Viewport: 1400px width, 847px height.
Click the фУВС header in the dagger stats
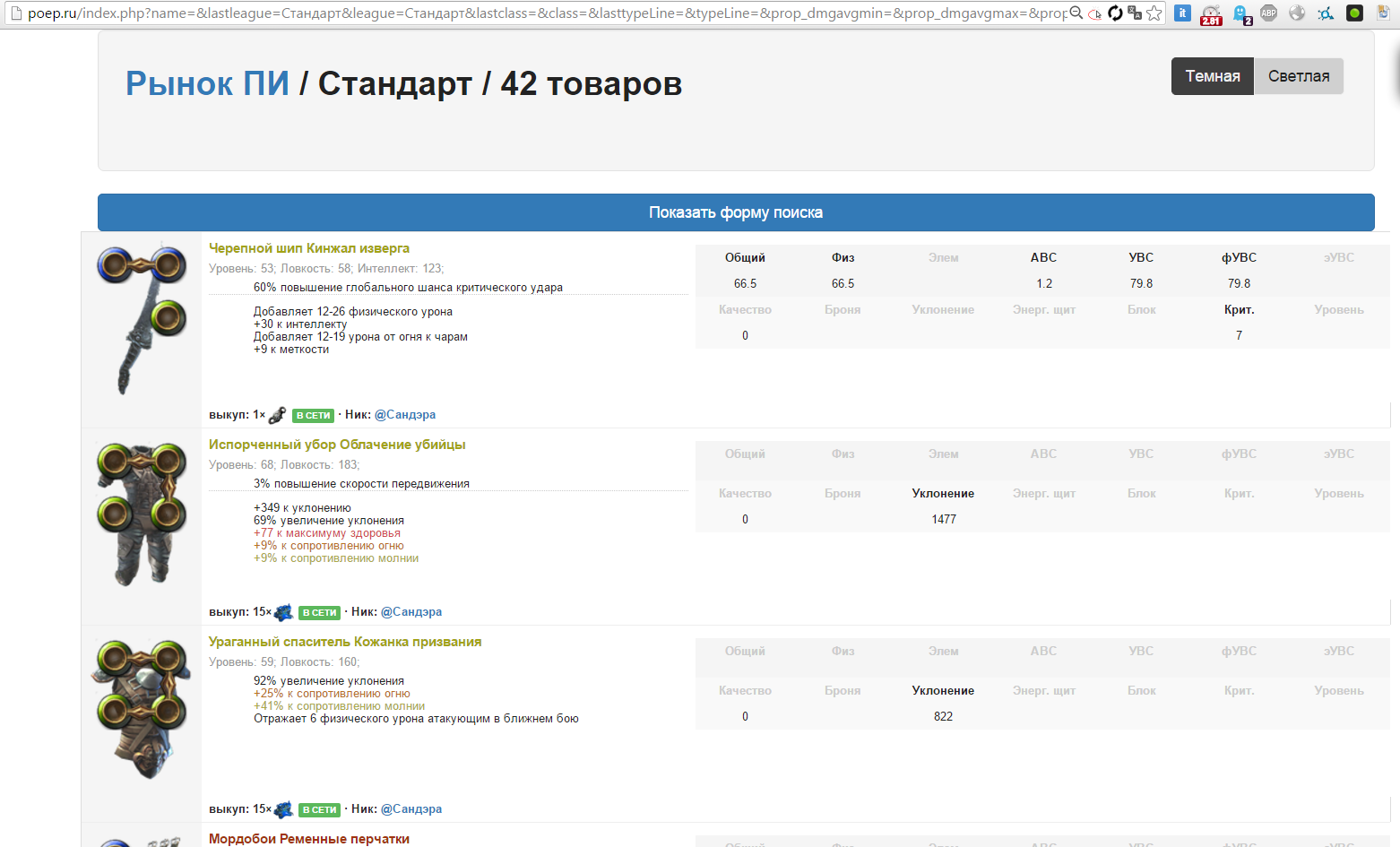click(1239, 258)
